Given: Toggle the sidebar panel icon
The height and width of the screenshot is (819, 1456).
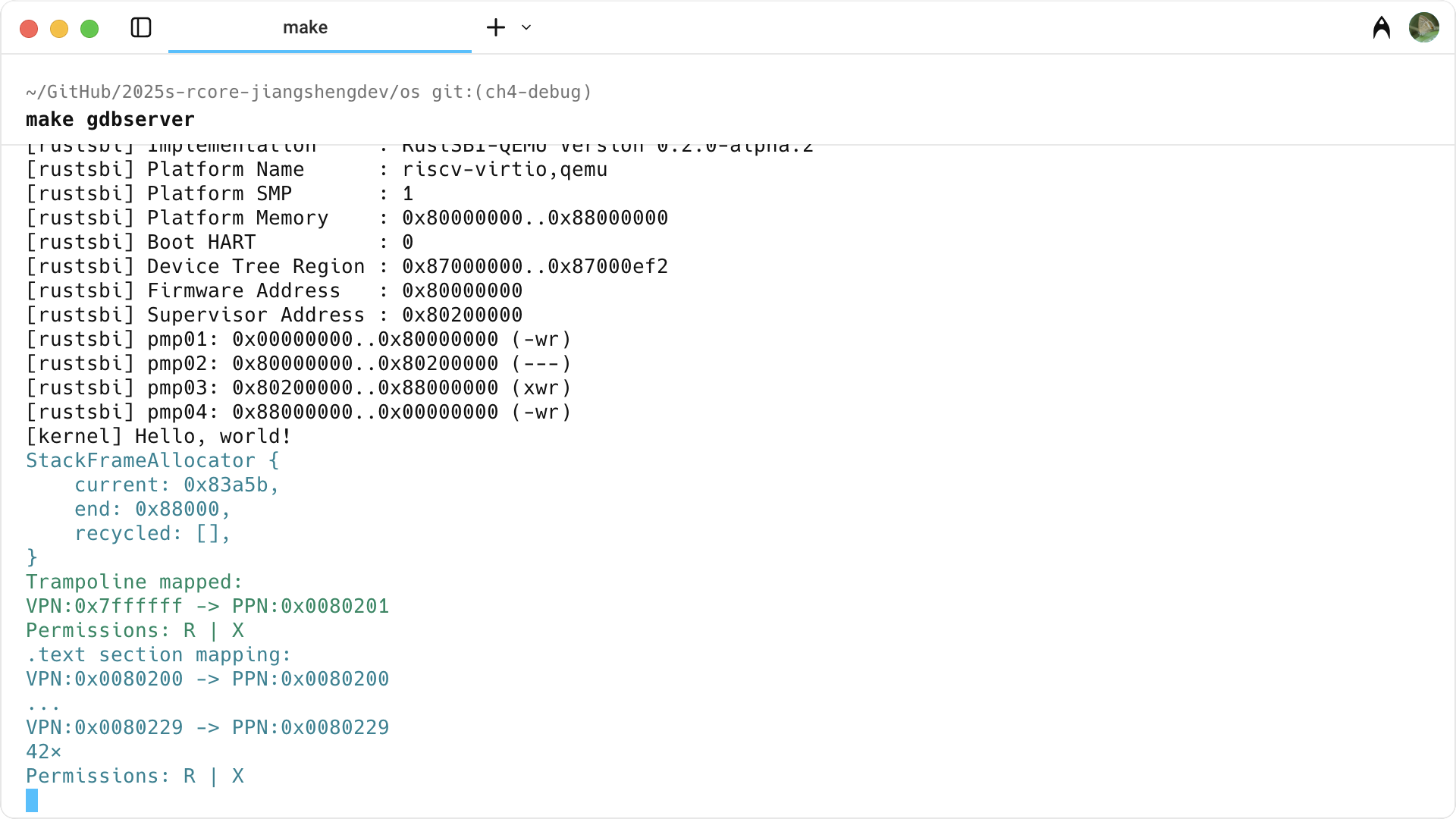Looking at the screenshot, I should point(141,28).
